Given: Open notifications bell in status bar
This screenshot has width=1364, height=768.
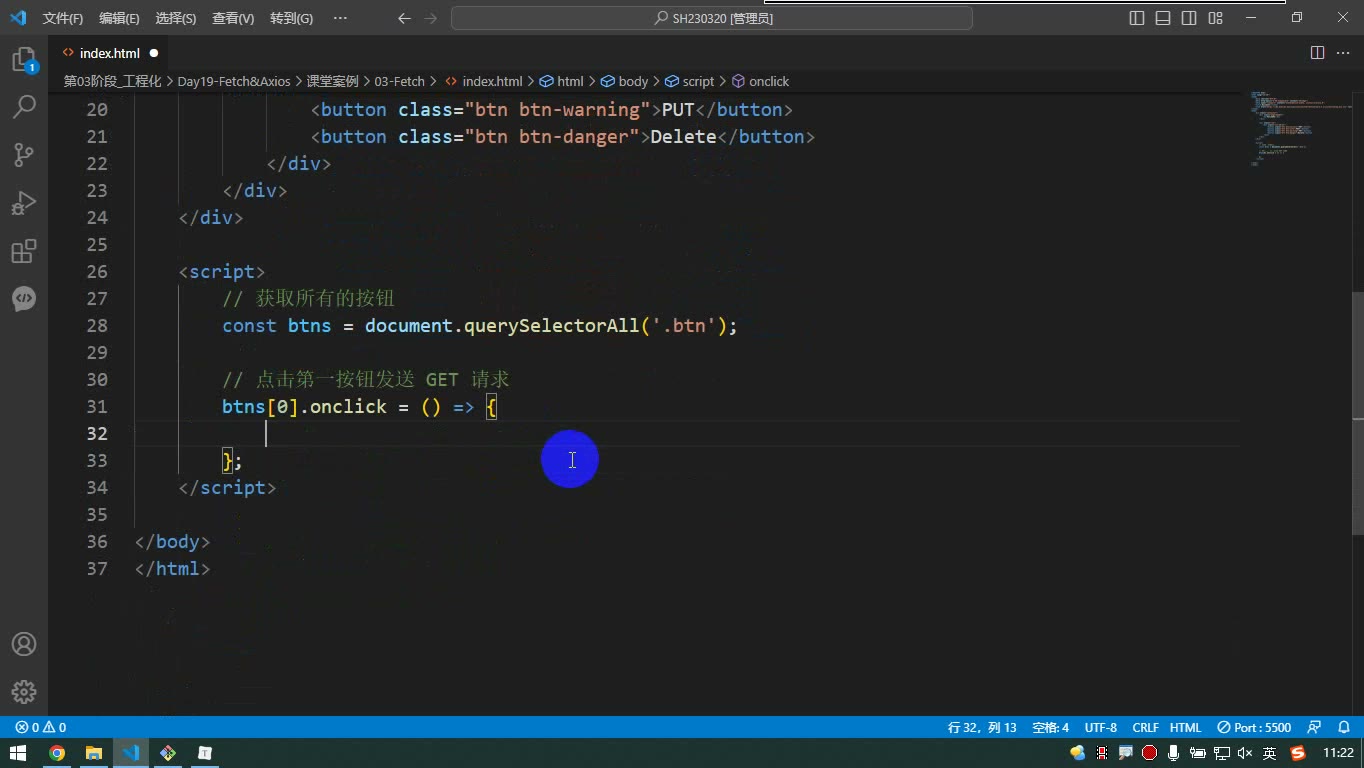Looking at the screenshot, I should click(x=1342, y=727).
